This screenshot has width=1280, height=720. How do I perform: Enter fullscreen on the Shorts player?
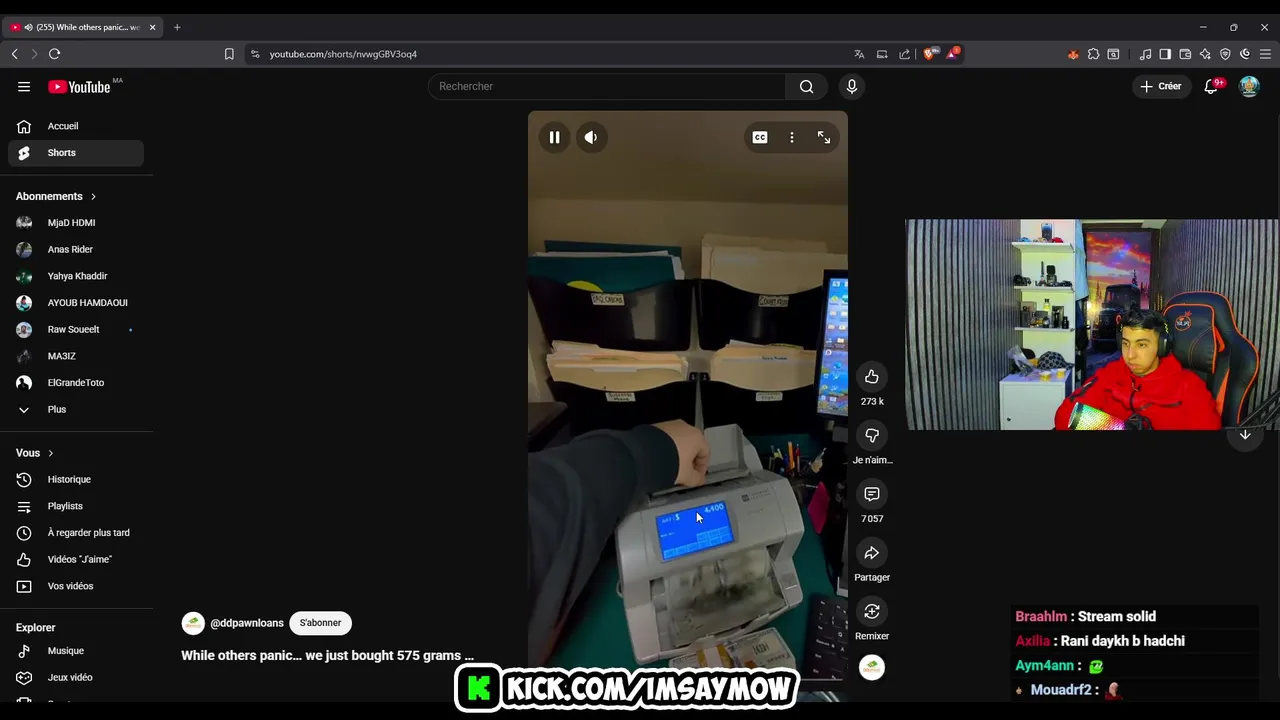click(824, 138)
